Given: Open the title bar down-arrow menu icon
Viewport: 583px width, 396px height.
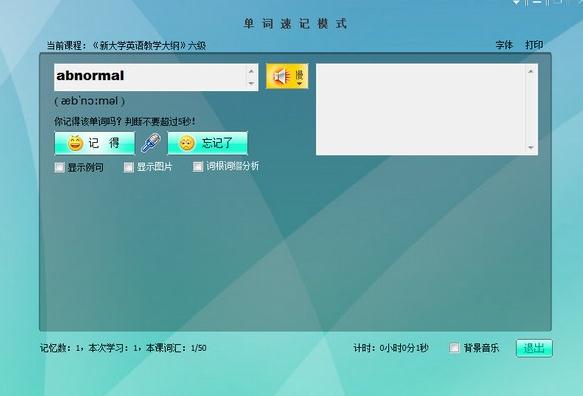Looking at the screenshot, I should pyautogui.click(x=516, y=2).
